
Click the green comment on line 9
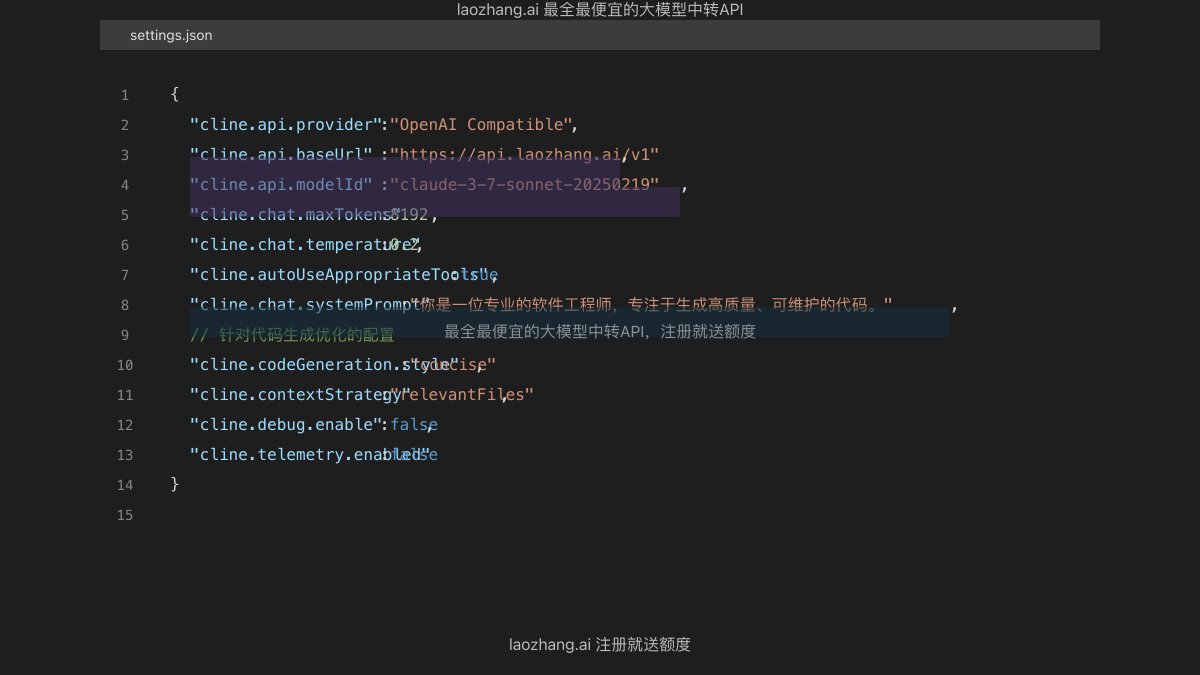[x=292, y=335]
